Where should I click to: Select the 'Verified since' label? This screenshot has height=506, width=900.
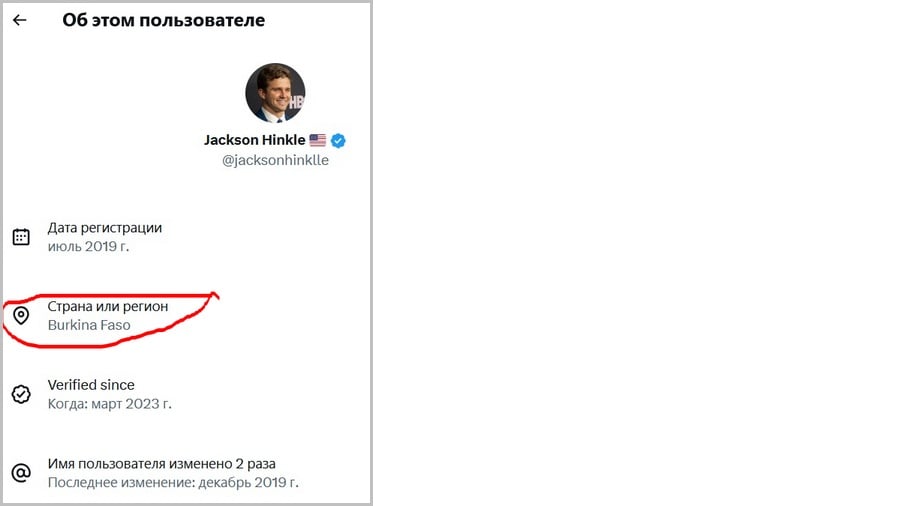coord(91,385)
